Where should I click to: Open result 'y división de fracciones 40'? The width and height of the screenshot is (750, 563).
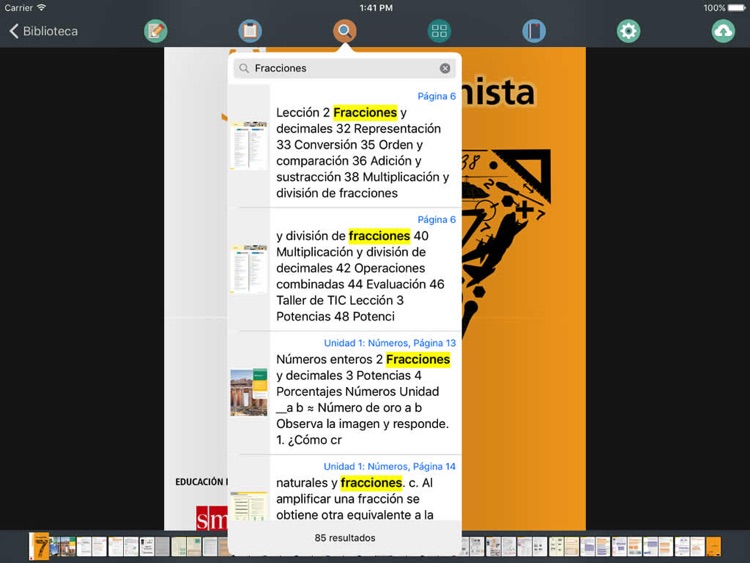pos(344,269)
